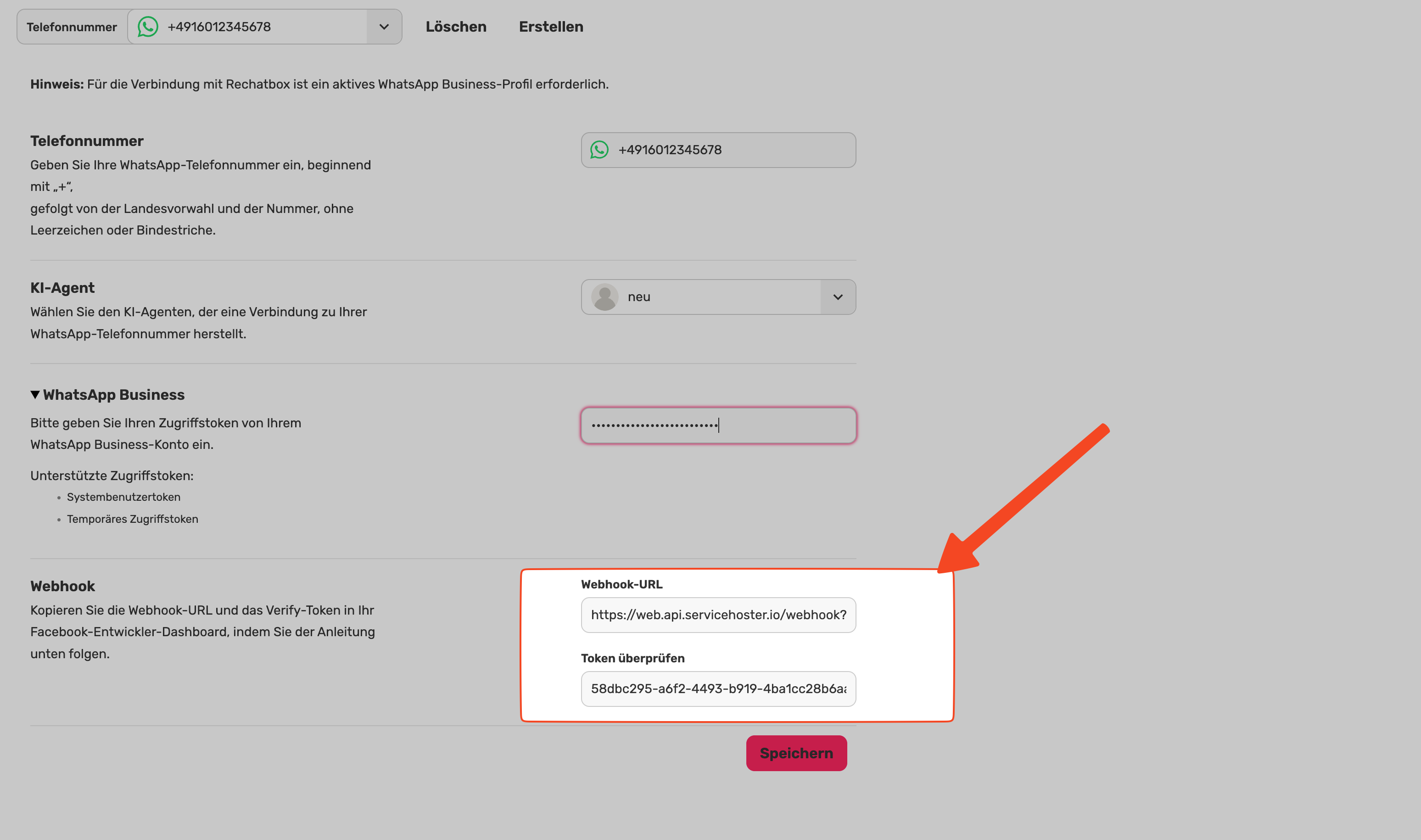This screenshot has height=840, width=1421.
Task: Select the Webhook-URL text field
Action: pos(718,615)
